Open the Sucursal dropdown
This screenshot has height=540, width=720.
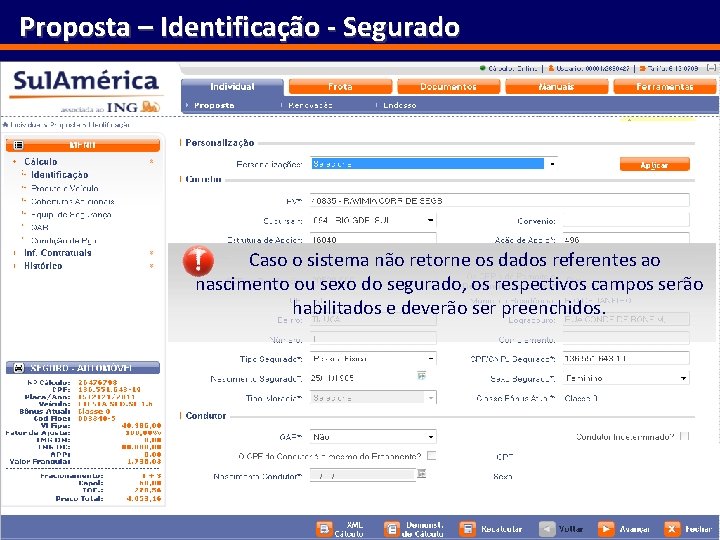372,220
